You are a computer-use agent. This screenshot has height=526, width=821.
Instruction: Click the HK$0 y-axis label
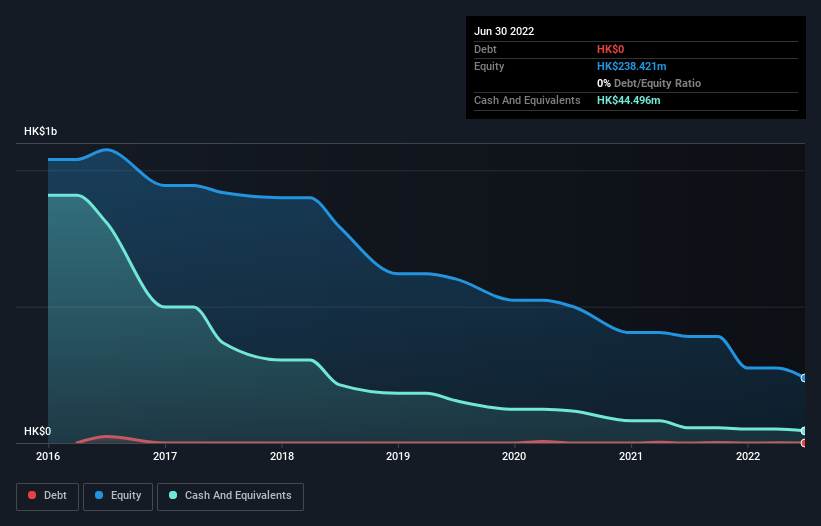coord(38,431)
